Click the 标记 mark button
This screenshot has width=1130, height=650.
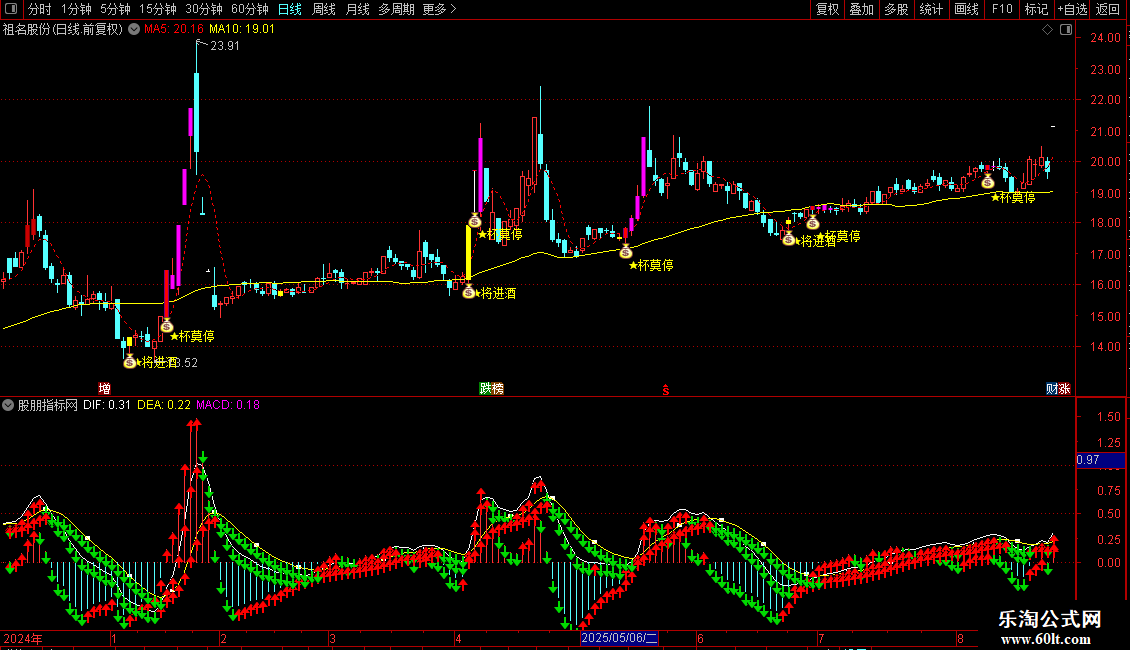pyautogui.click(x=1036, y=9)
